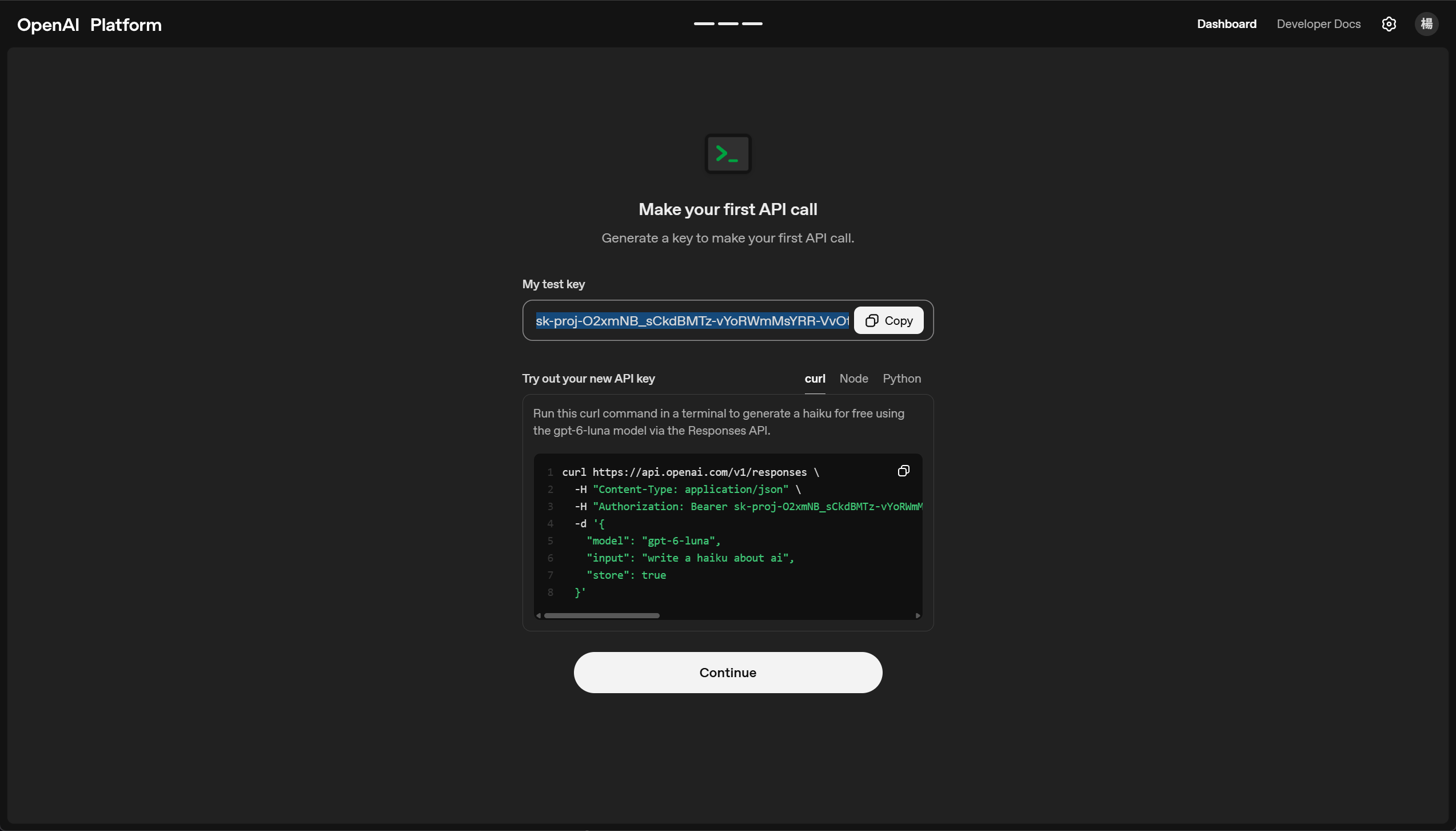Select the curl tab
This screenshot has height=831, width=1456.
(x=815, y=379)
